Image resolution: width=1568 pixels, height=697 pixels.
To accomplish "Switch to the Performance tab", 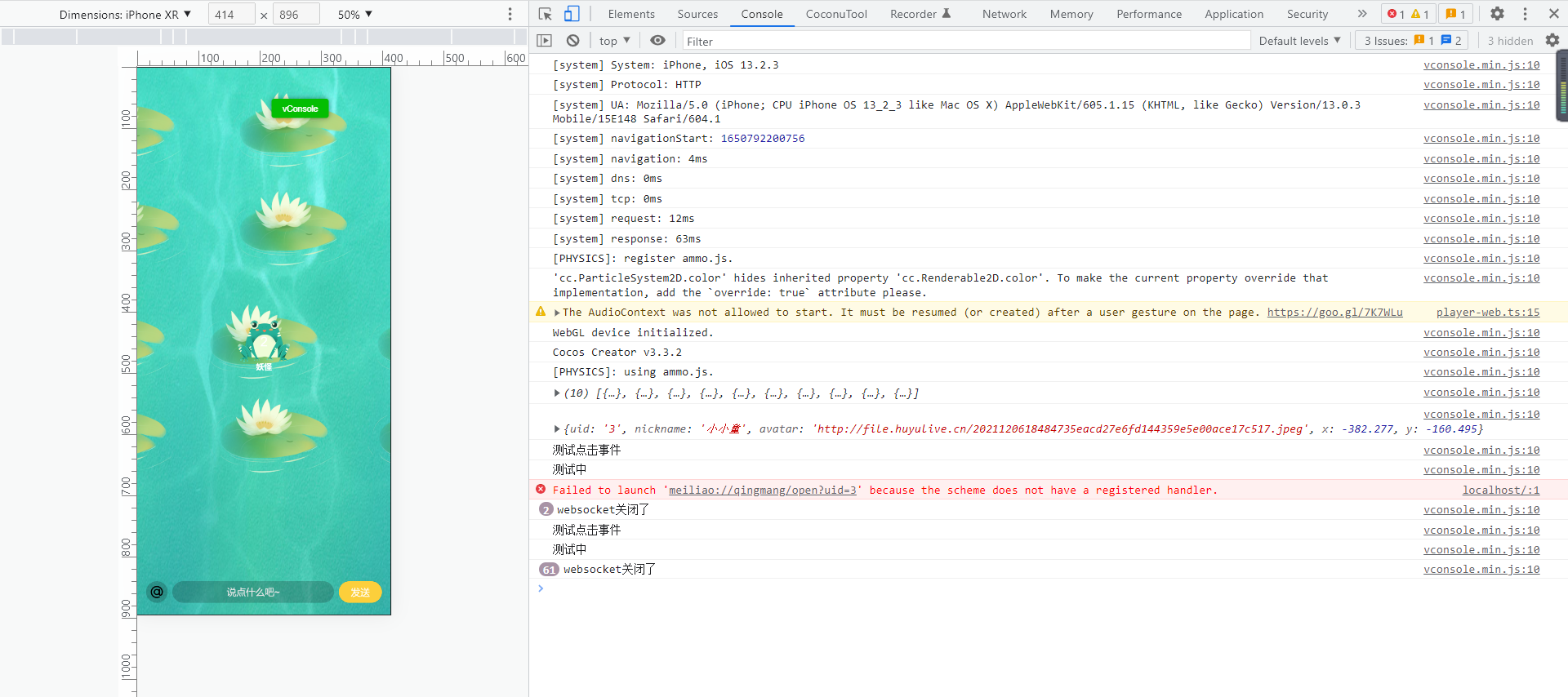I will (1149, 14).
